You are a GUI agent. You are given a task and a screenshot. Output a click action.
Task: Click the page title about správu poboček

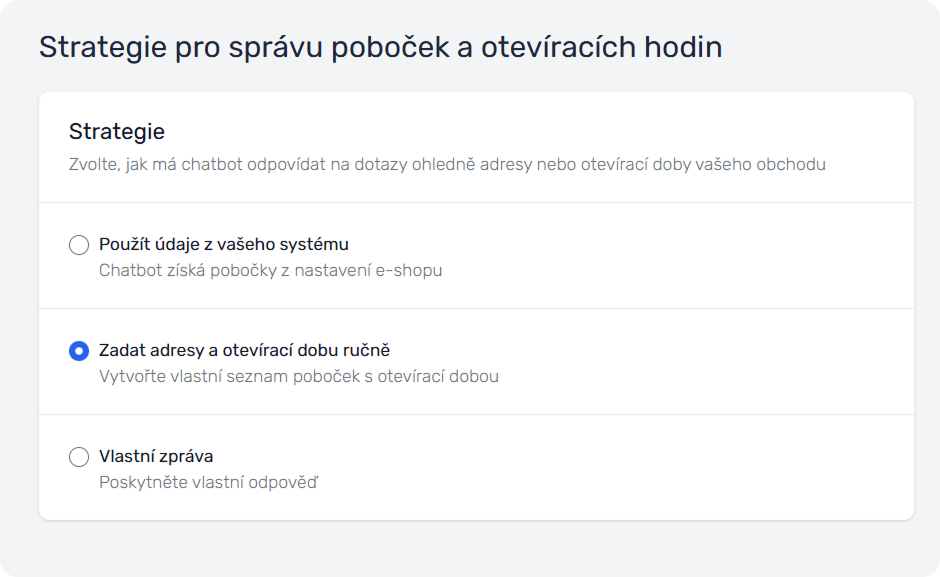click(380, 47)
